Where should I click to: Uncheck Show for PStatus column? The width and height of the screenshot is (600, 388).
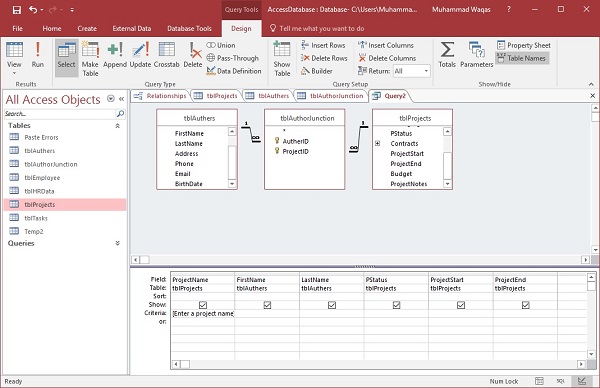point(396,305)
